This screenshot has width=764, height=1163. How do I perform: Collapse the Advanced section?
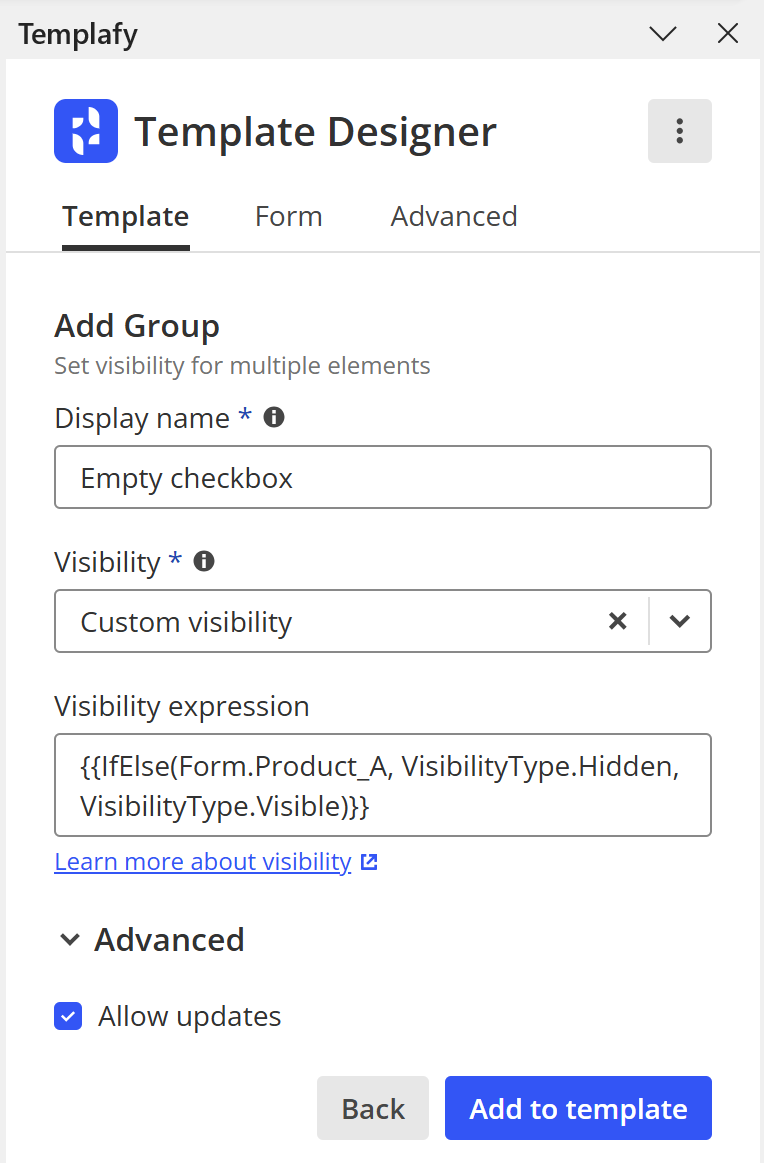[x=70, y=940]
